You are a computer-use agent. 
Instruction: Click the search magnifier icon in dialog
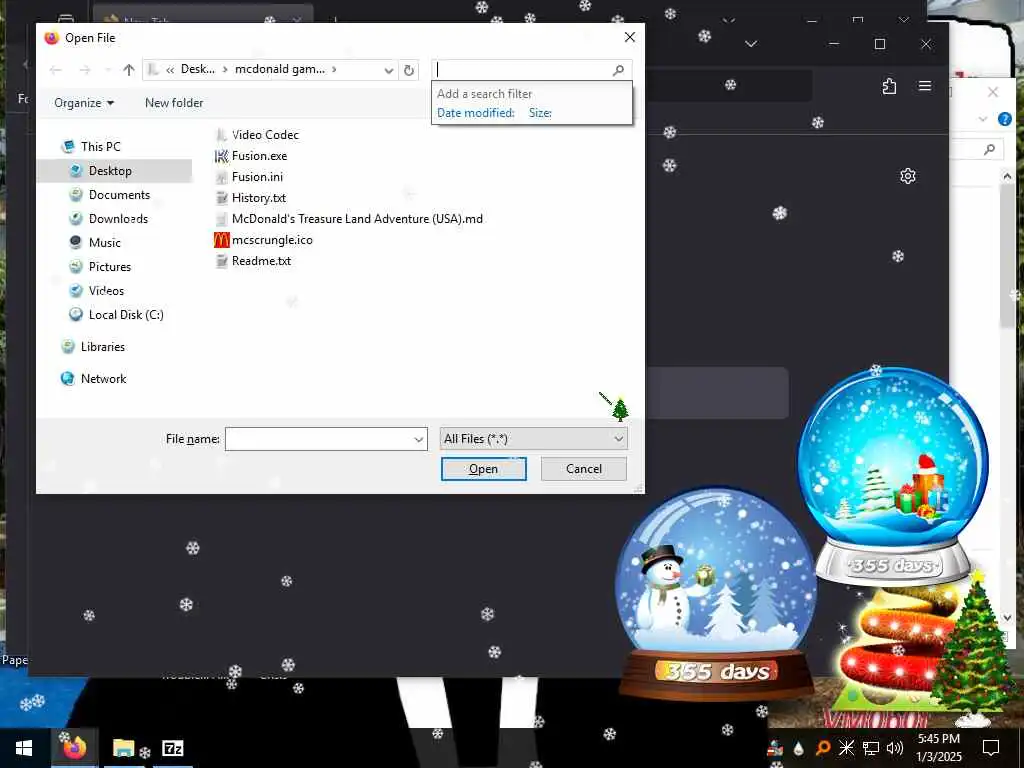tap(618, 70)
